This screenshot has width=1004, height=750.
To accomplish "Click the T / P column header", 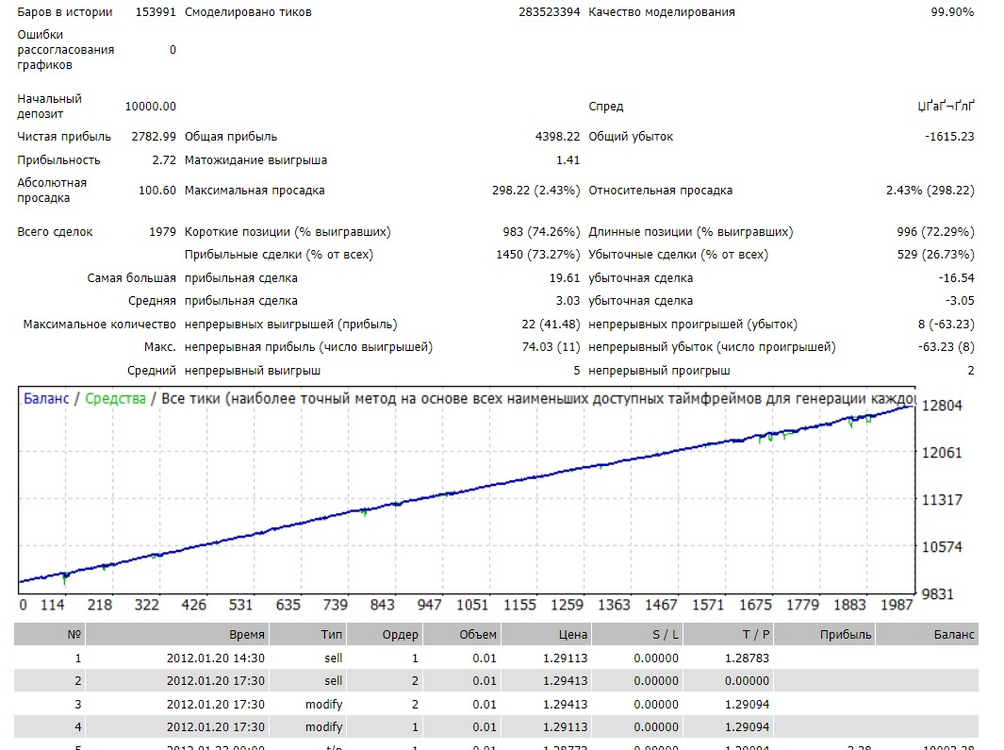I will click(756, 634).
